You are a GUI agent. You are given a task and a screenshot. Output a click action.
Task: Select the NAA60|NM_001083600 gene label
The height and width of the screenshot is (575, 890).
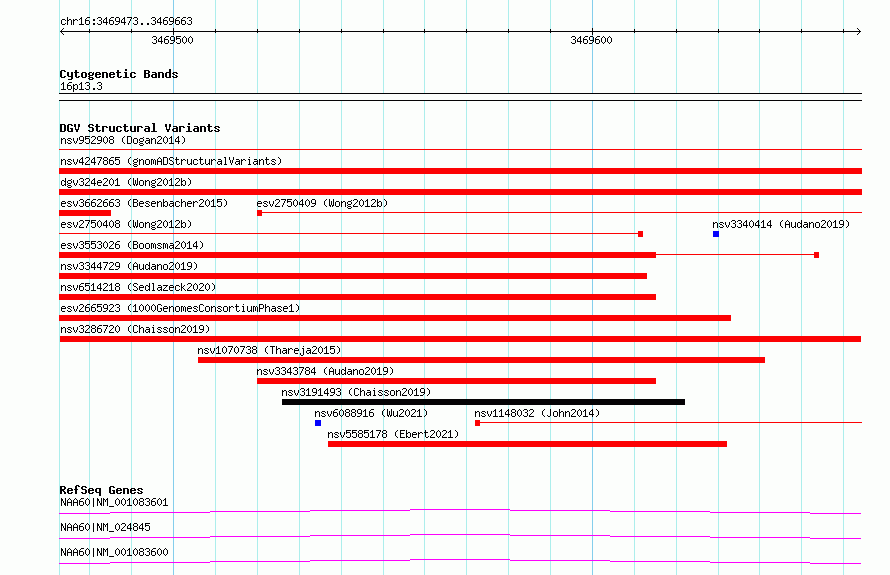114,552
